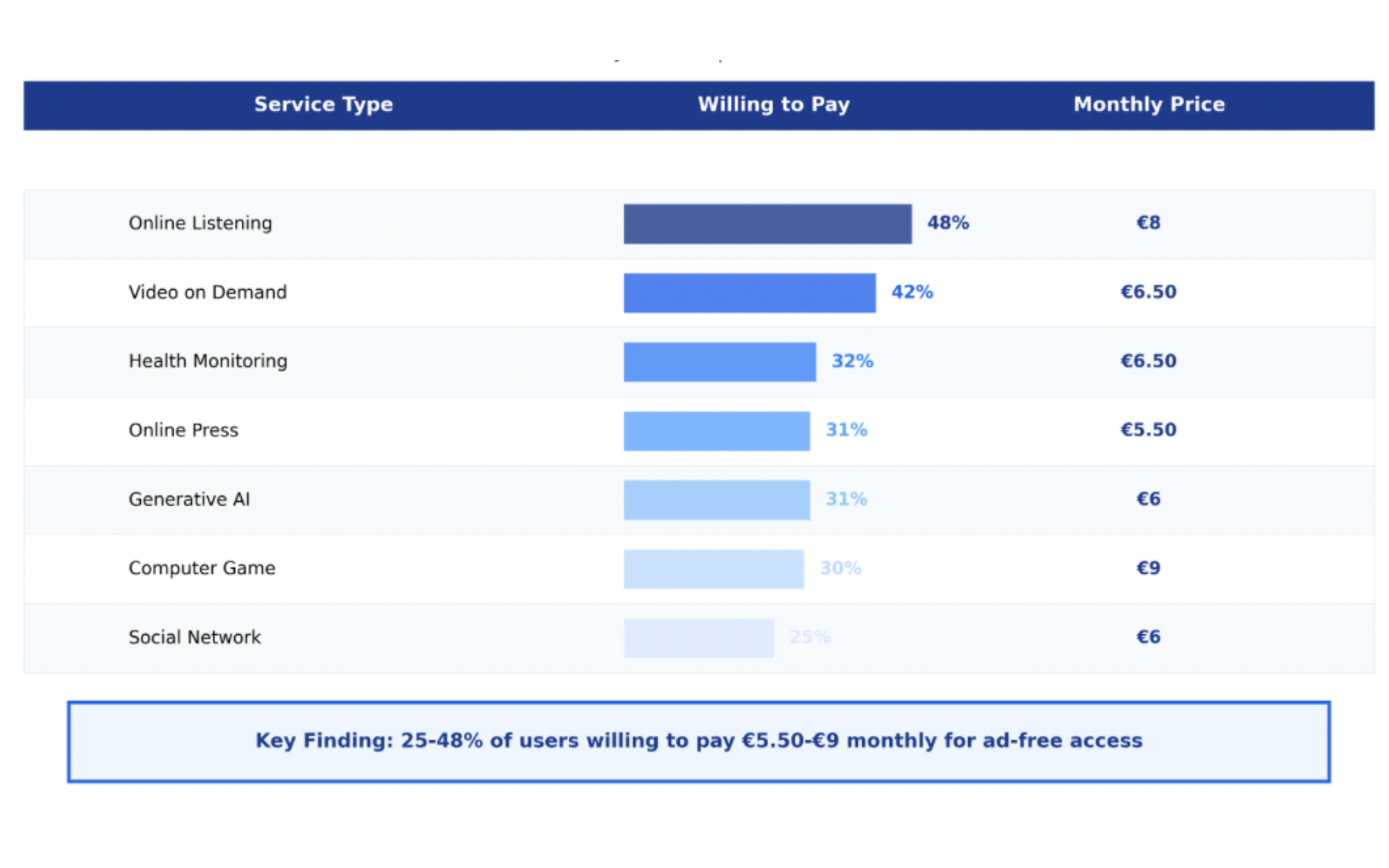Click the Video on Demand percentage bar
Viewport: 1389px width, 868px height.
tap(749, 293)
